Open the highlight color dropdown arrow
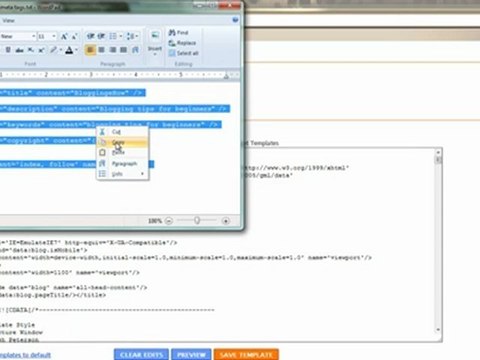The height and width of the screenshot is (360, 480). pos(60,50)
